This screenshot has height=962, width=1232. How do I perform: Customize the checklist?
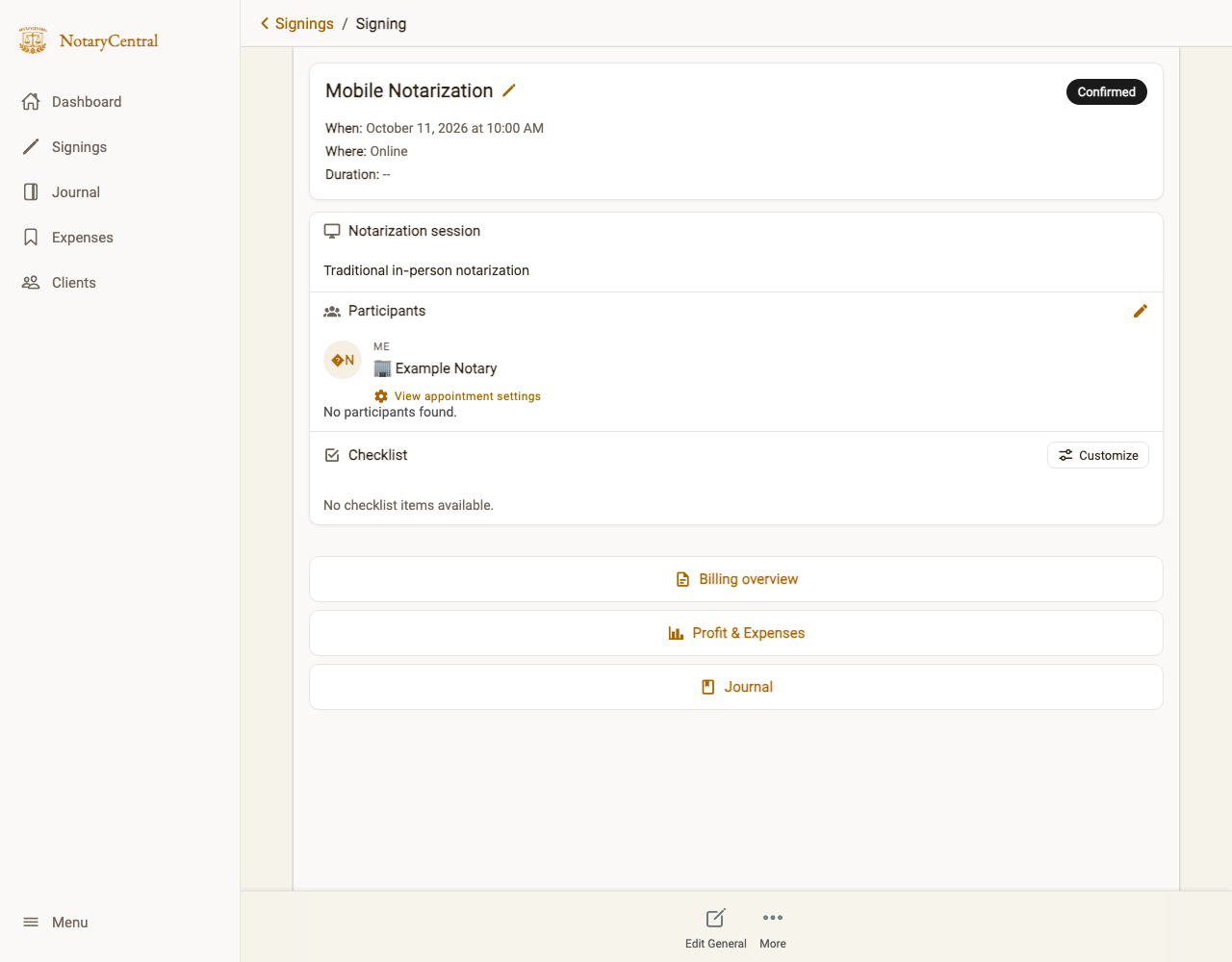(1098, 455)
